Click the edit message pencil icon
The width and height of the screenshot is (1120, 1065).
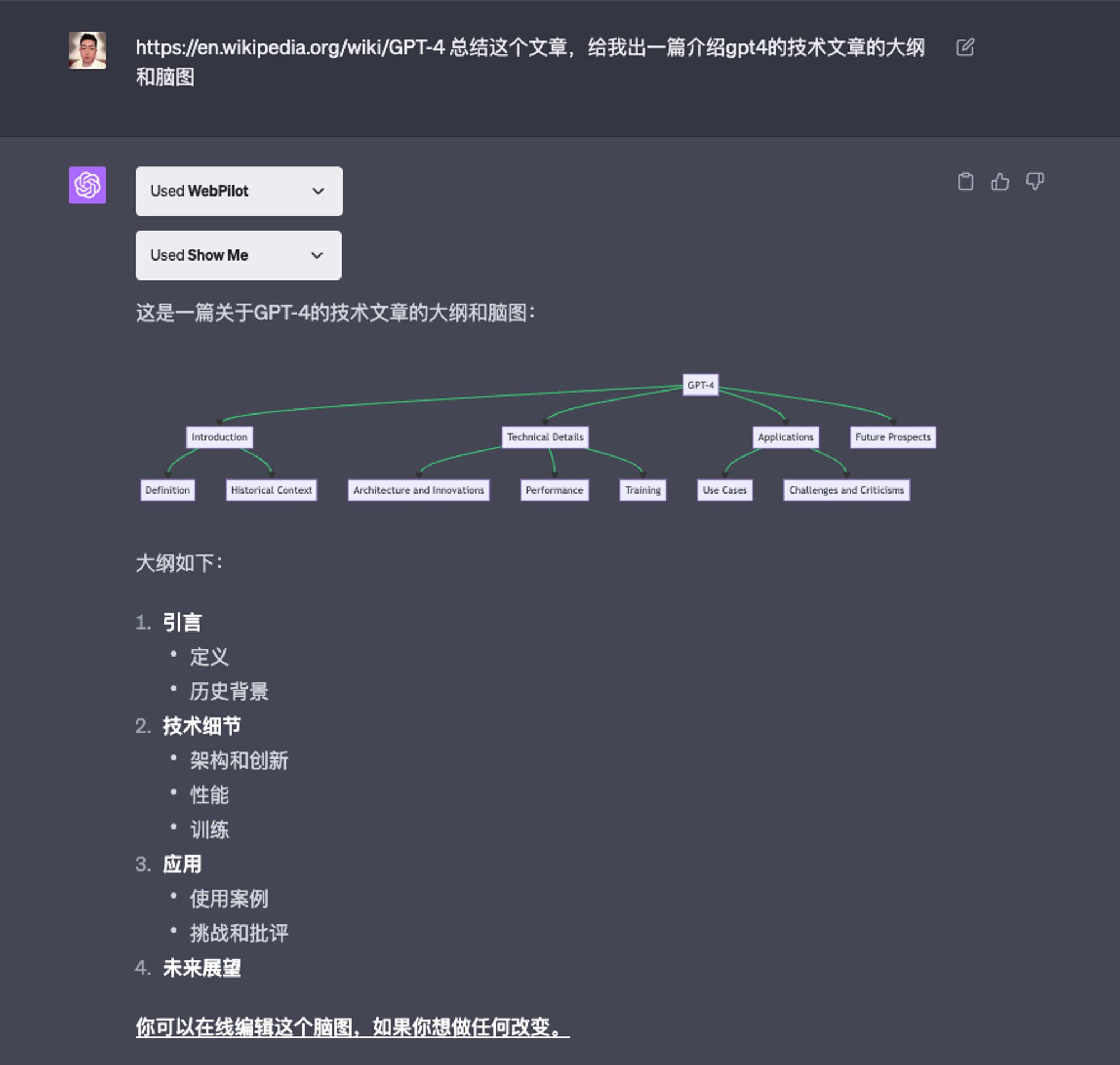tap(964, 47)
